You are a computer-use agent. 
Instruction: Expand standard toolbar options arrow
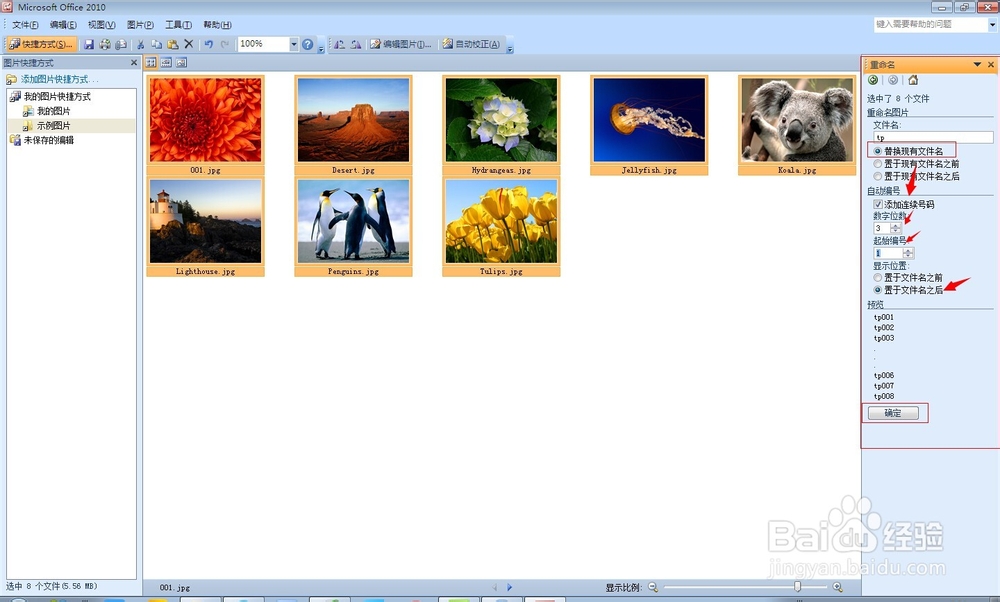point(321,47)
